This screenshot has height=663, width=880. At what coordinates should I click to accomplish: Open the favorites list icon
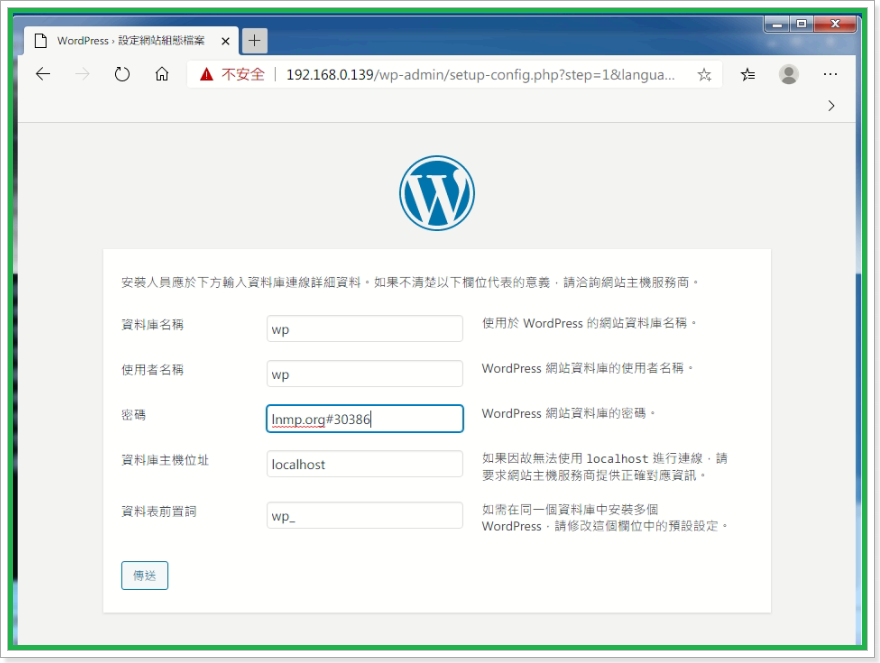(x=748, y=74)
